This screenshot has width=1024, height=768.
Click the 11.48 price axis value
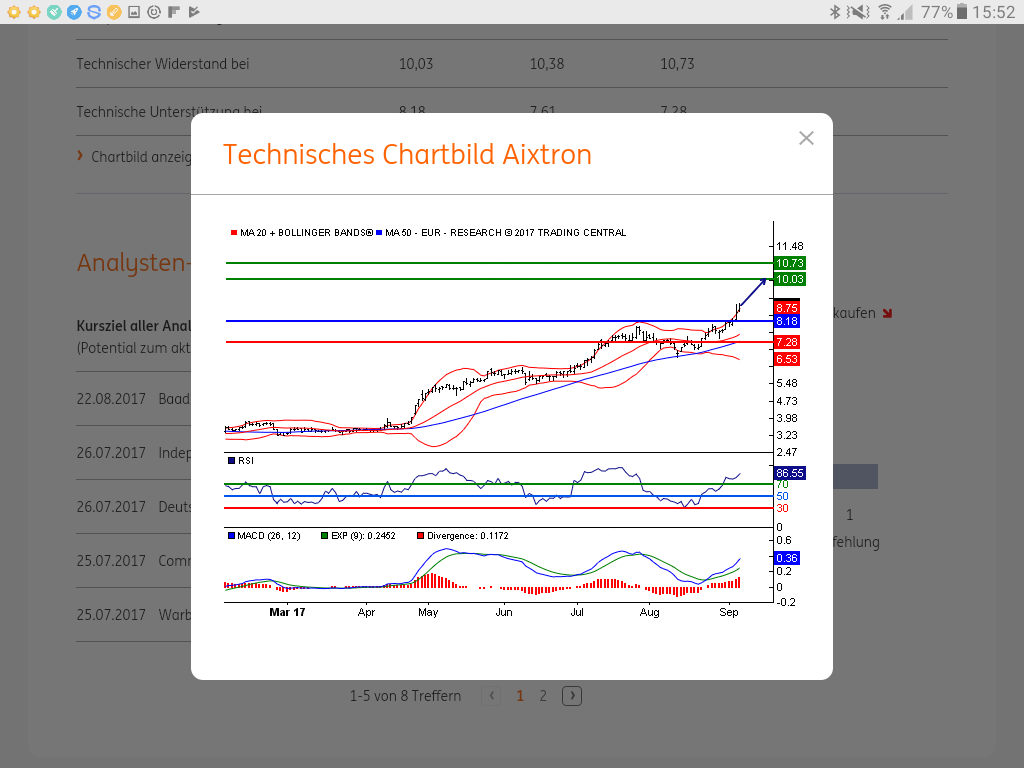point(790,246)
